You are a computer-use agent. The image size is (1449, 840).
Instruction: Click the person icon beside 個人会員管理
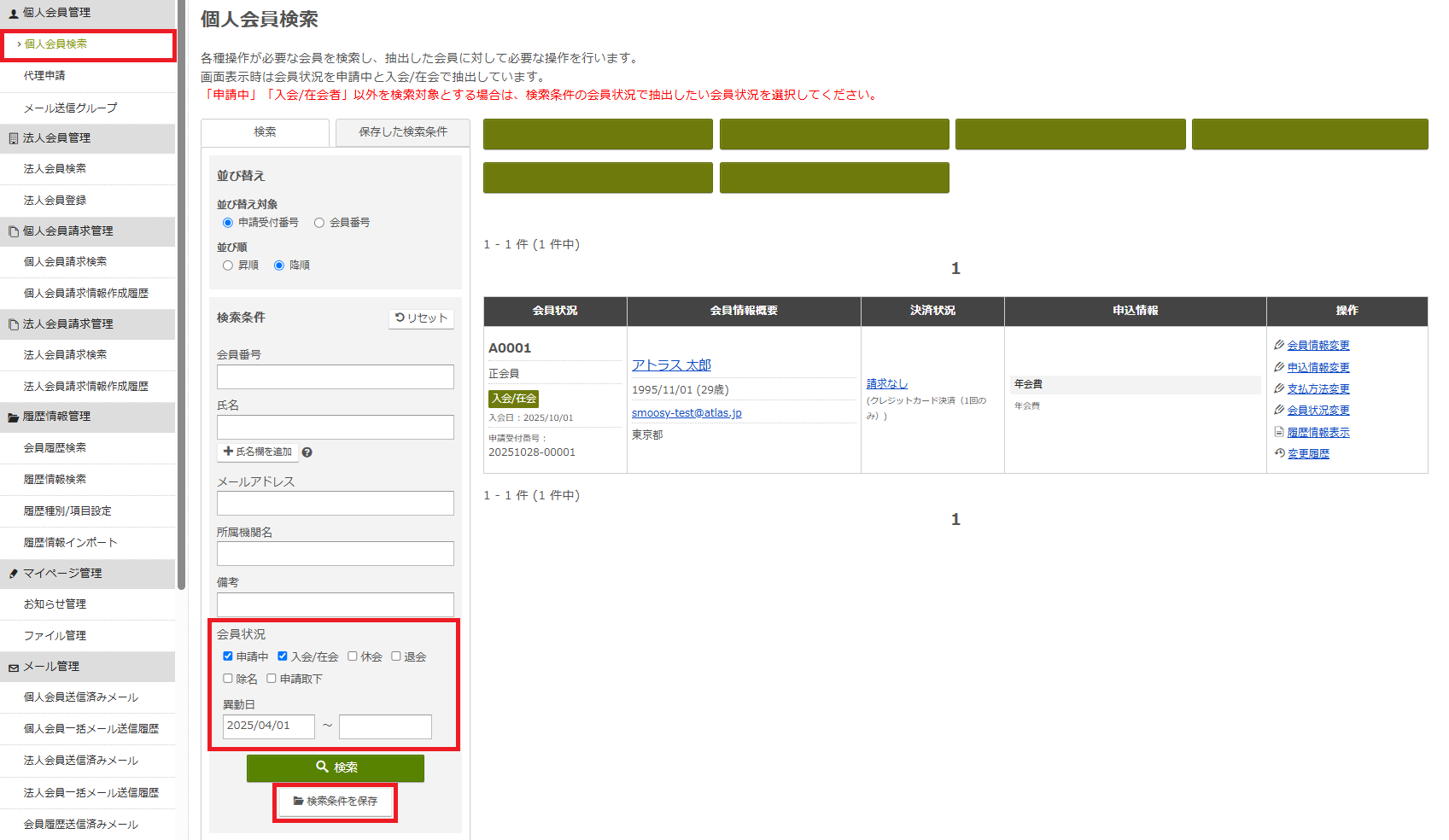point(12,12)
